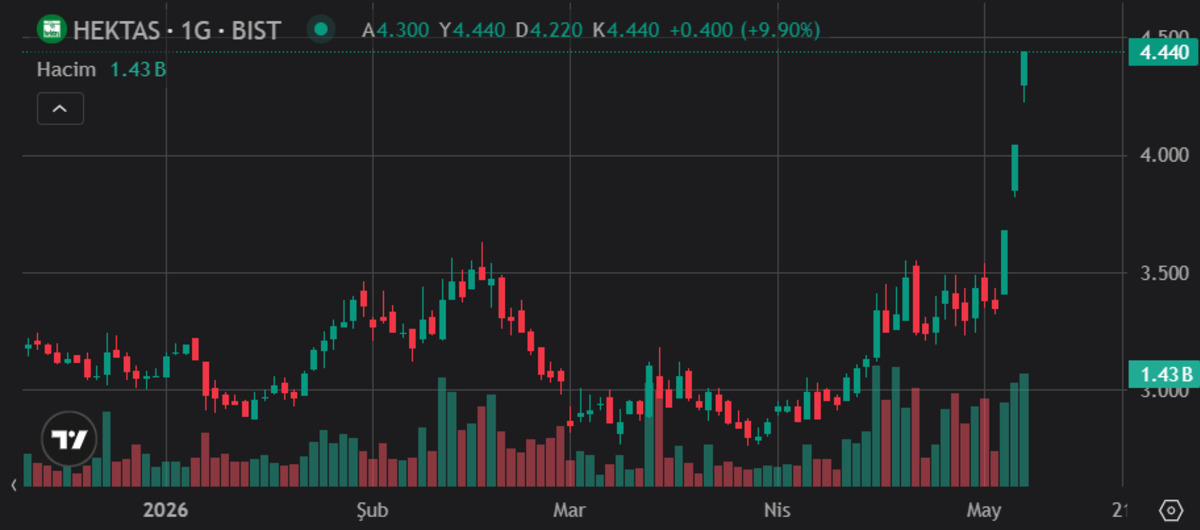Open the TradingView logo link
The image size is (1200, 530).
click(x=68, y=440)
